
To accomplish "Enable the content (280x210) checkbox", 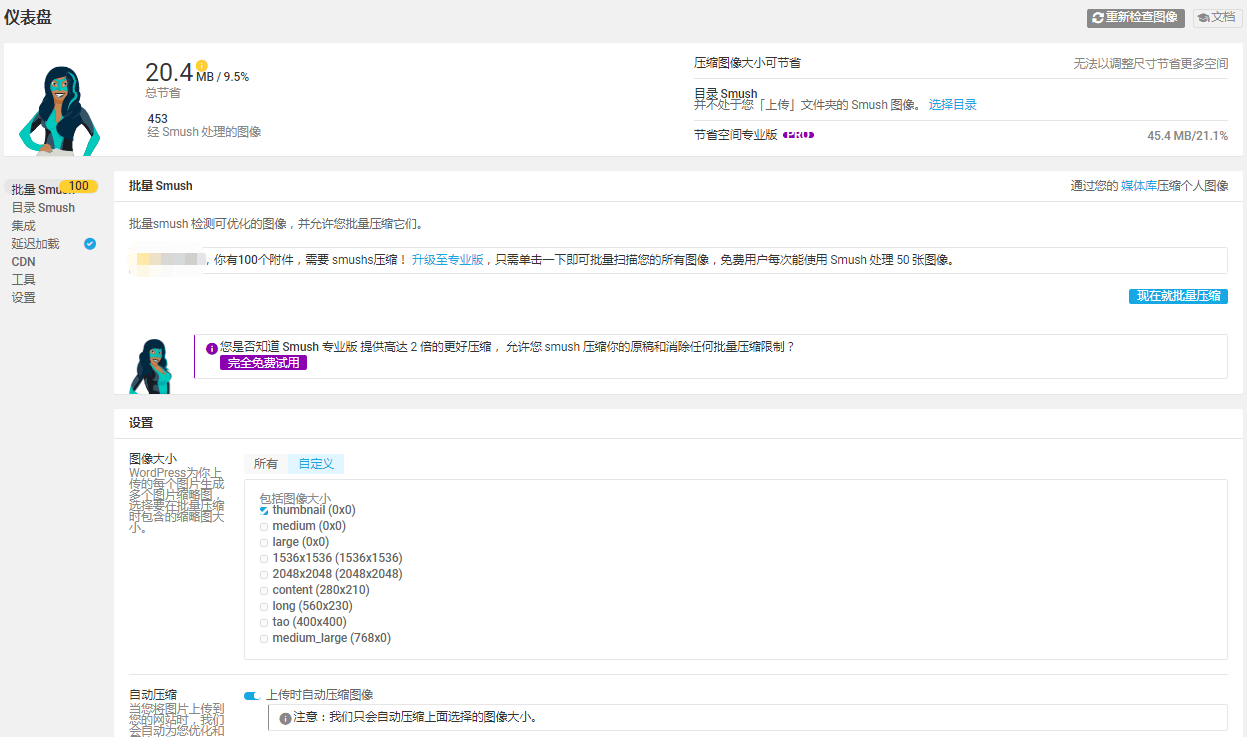I will click(x=264, y=590).
